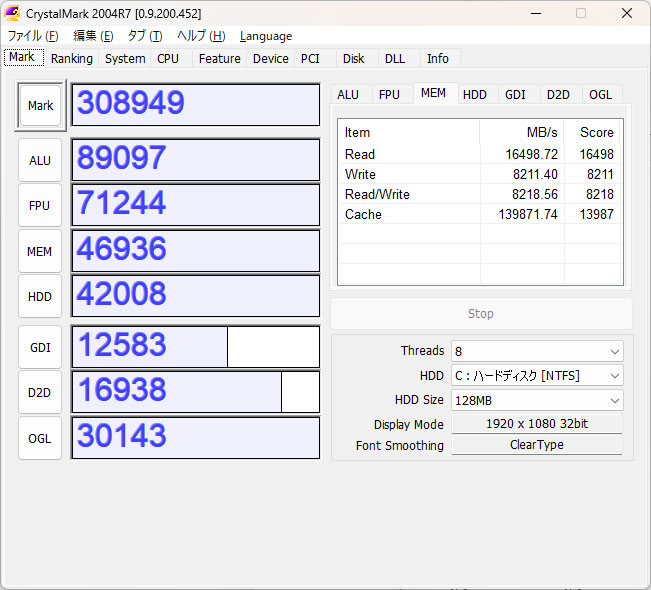
Task: Open the ファイル (F) menu
Action: [x=33, y=36]
